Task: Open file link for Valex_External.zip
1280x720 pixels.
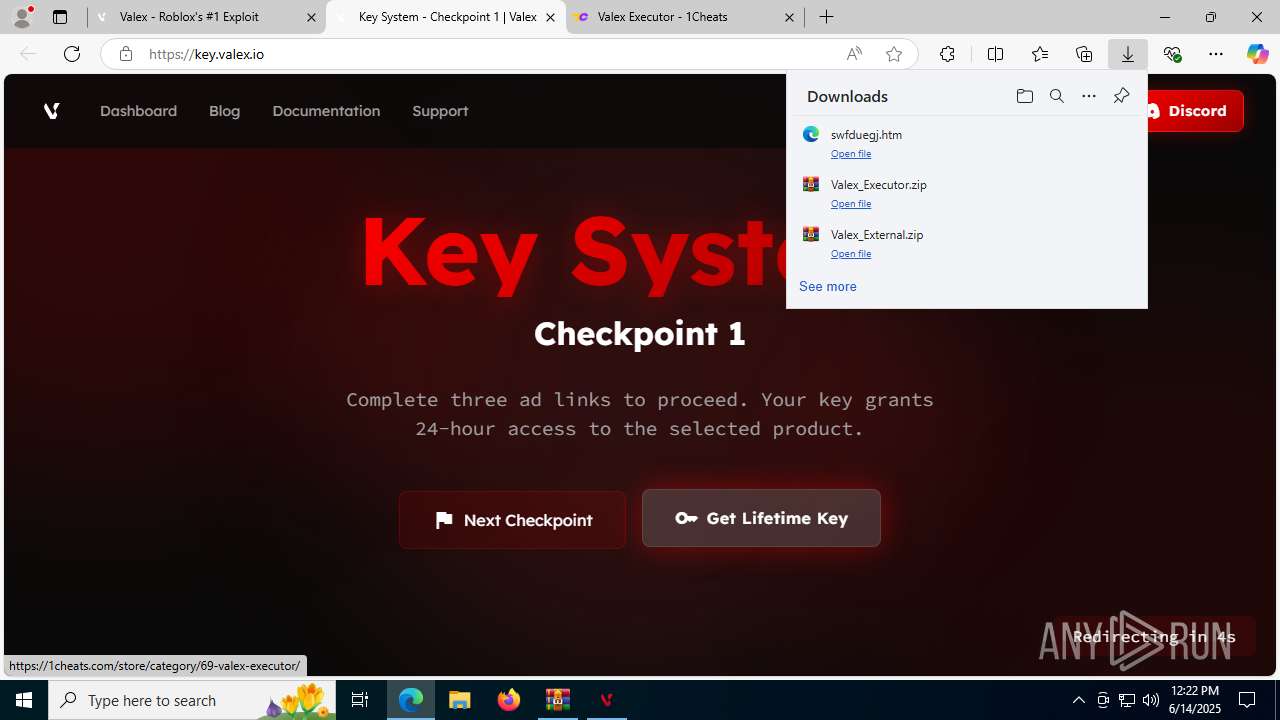Action: click(x=851, y=254)
